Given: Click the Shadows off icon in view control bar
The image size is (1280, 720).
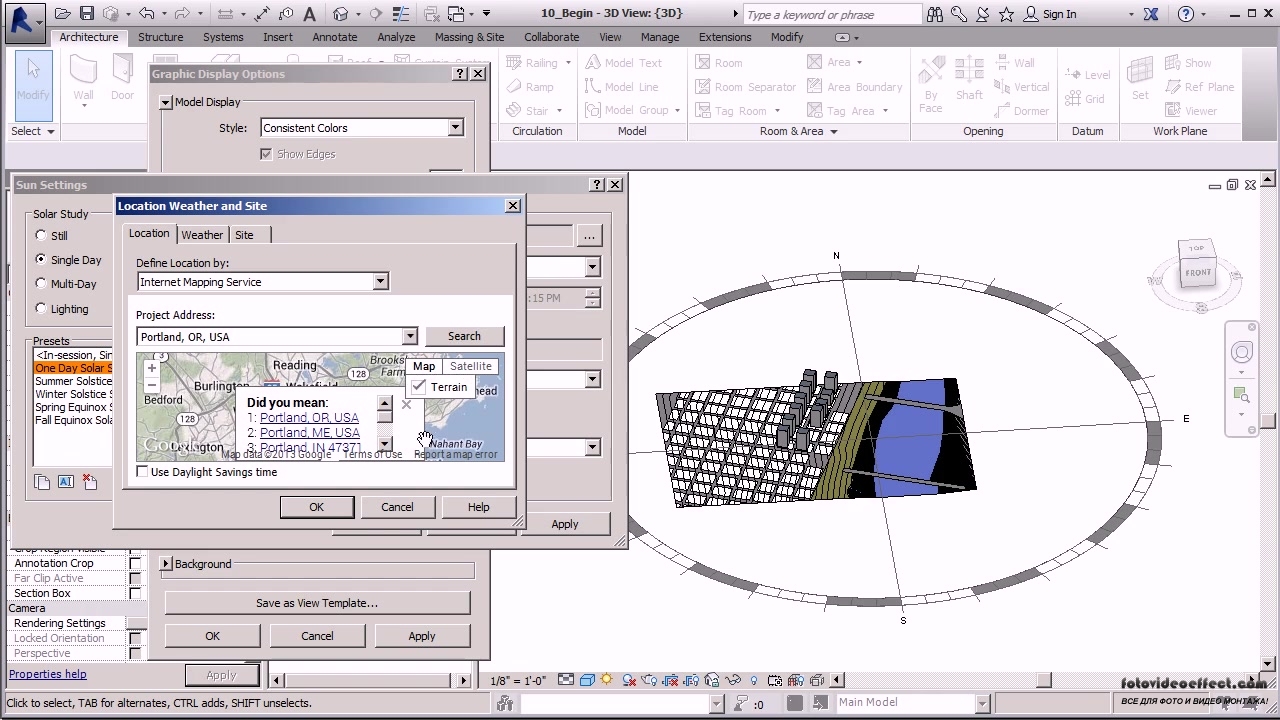Looking at the screenshot, I should click(x=629, y=680).
